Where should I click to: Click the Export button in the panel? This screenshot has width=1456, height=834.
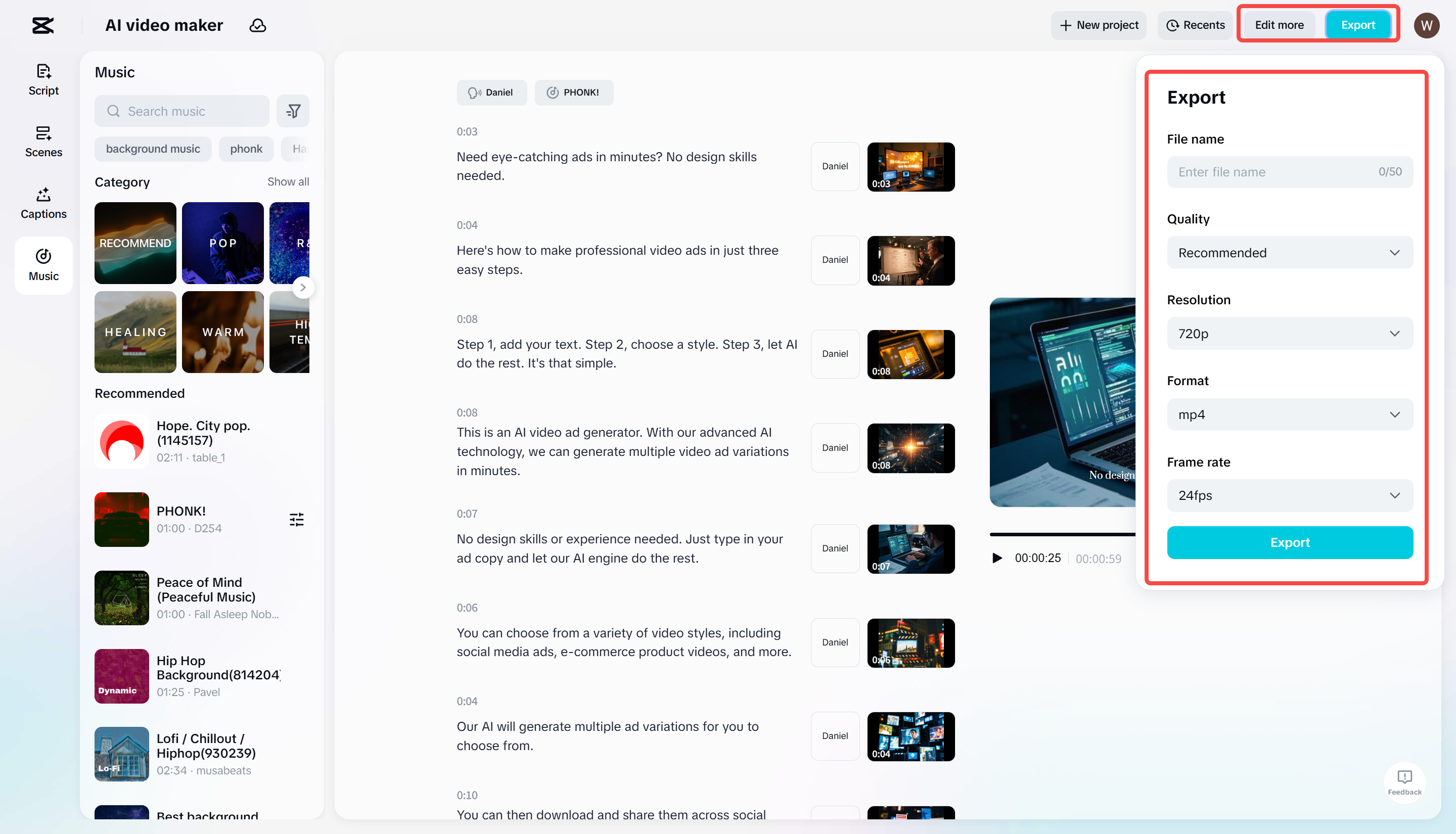tap(1289, 542)
